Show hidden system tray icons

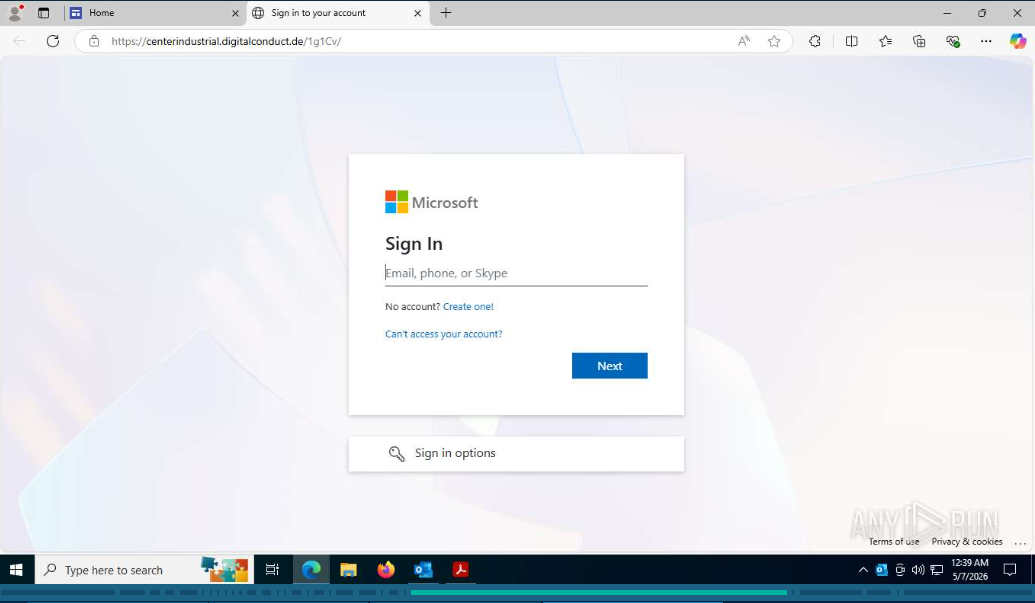click(x=863, y=570)
